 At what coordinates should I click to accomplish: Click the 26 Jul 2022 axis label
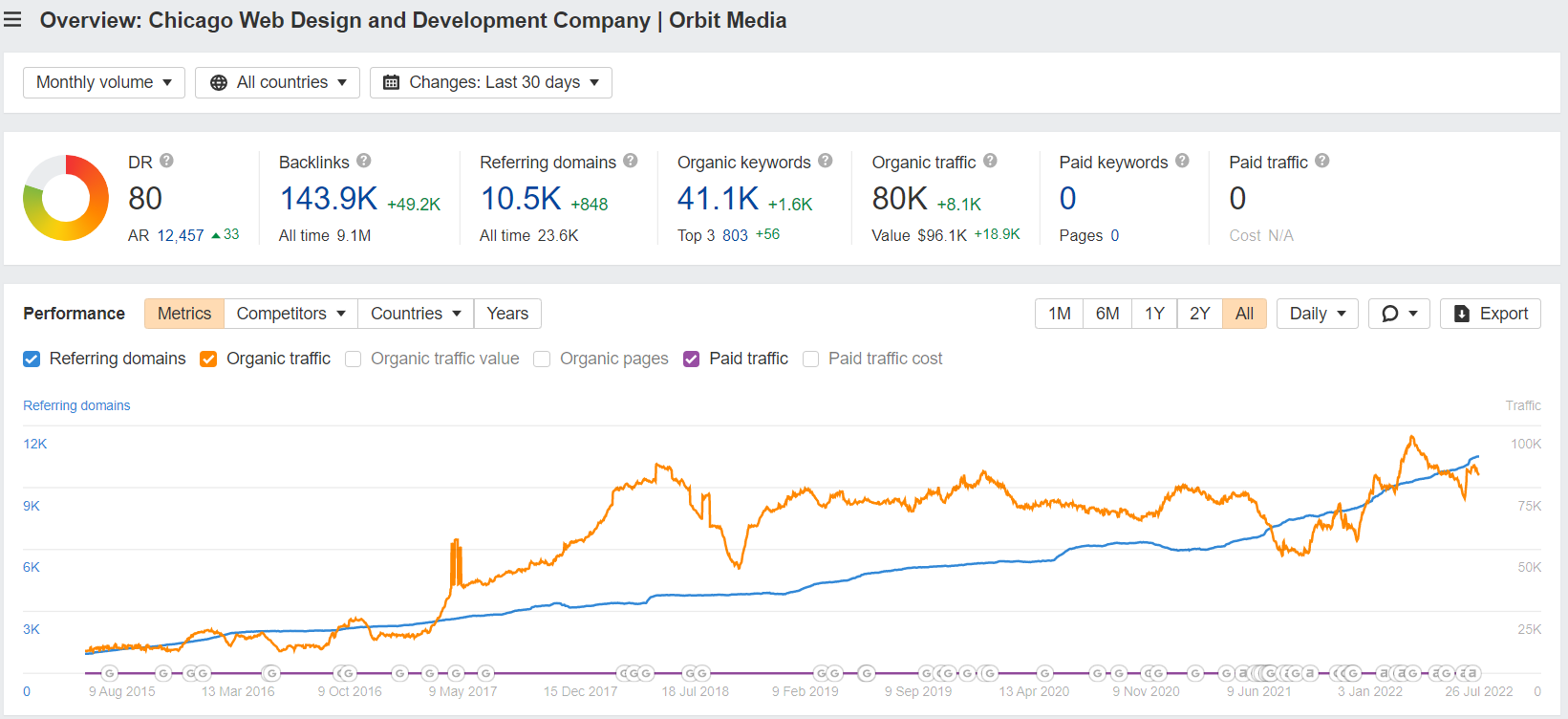pos(1479,691)
